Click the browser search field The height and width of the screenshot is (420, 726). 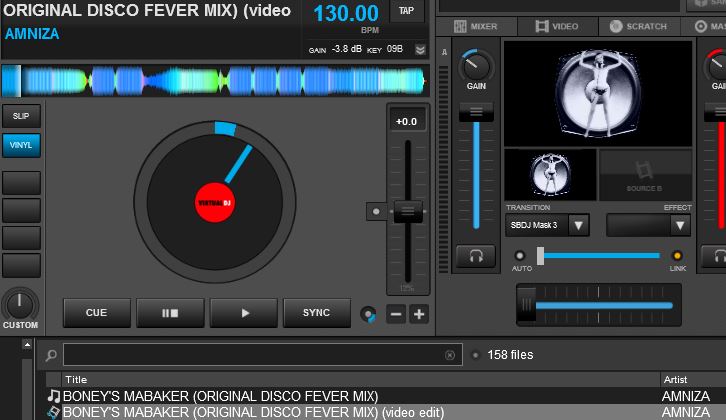coord(263,355)
